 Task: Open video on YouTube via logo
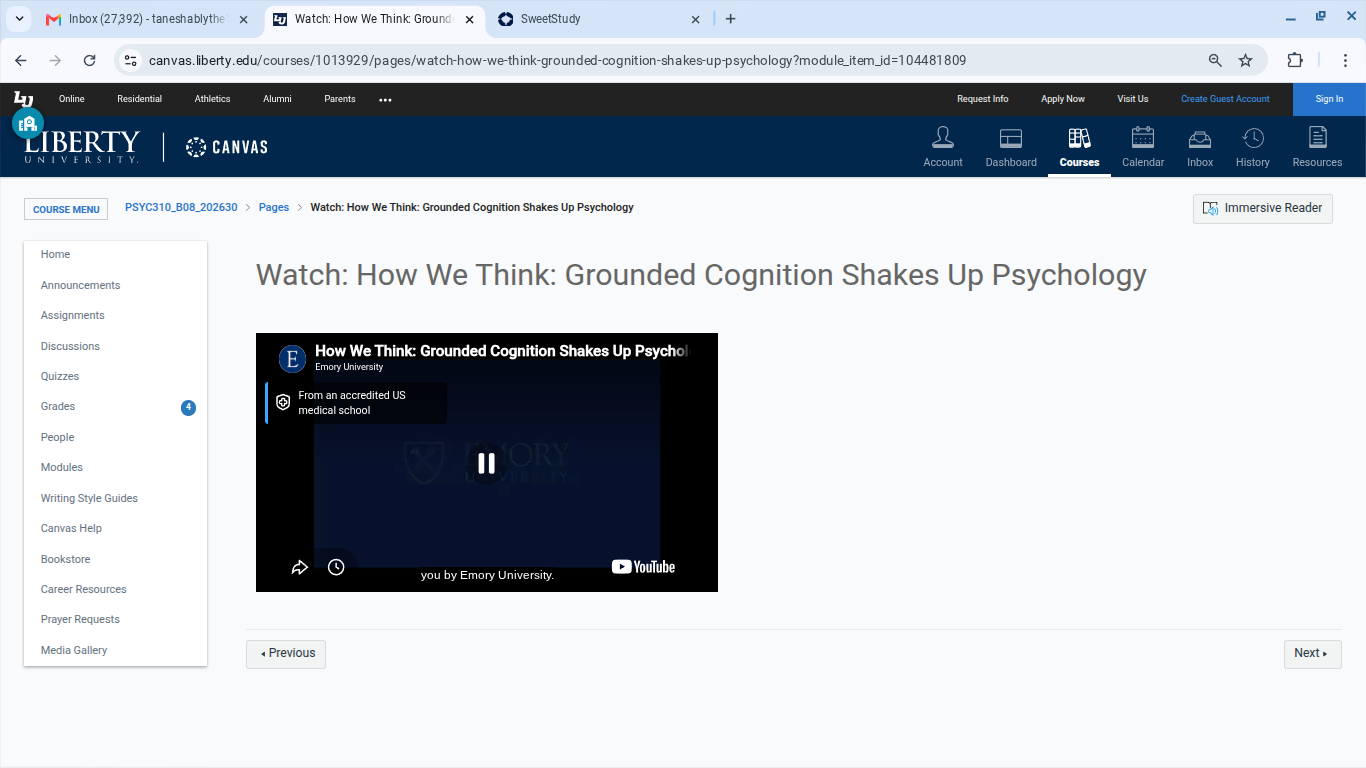tap(643, 567)
